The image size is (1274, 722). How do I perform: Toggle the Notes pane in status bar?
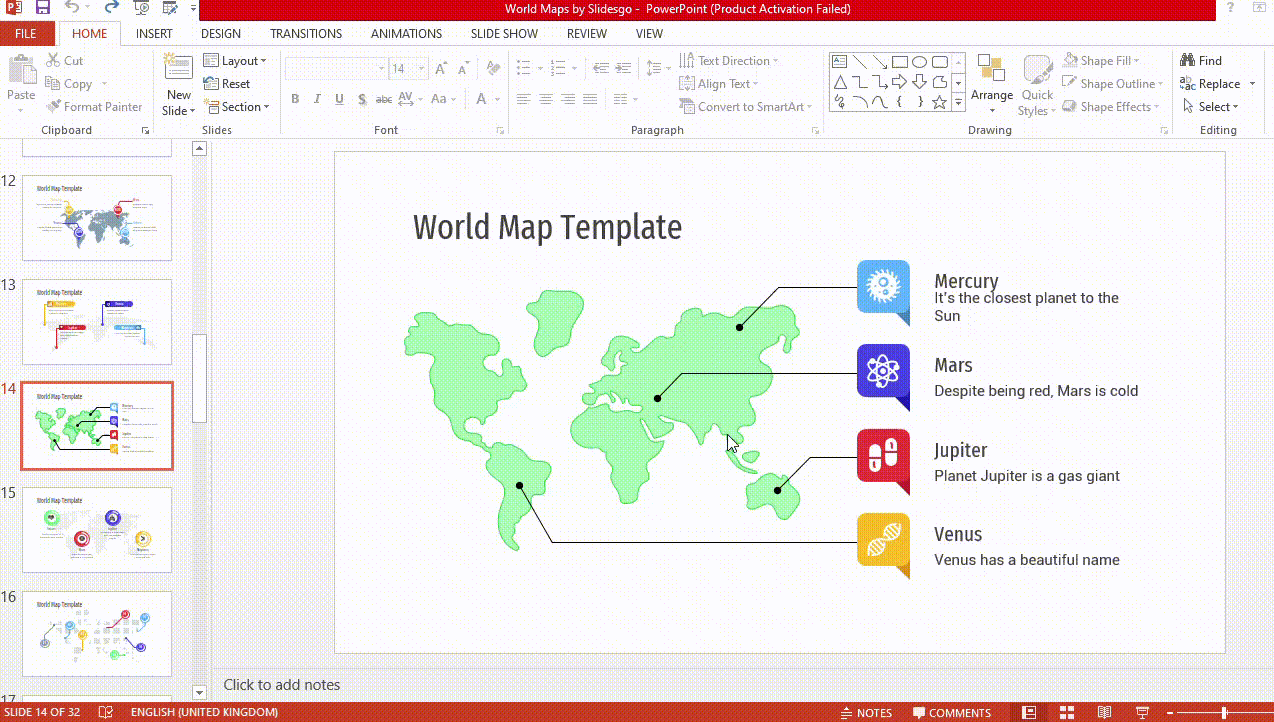click(865, 712)
